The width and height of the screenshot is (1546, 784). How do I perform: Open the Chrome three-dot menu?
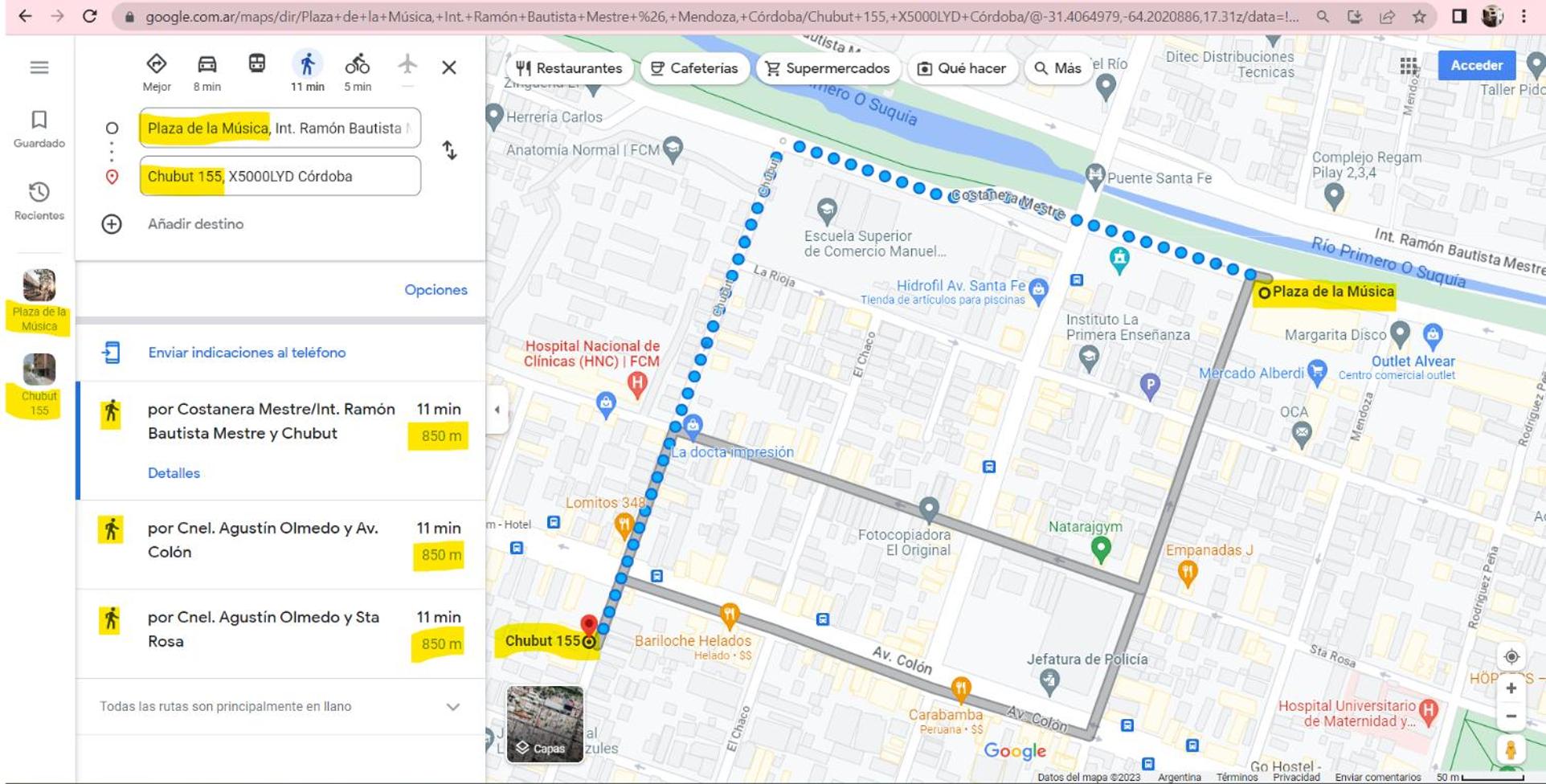1524,16
